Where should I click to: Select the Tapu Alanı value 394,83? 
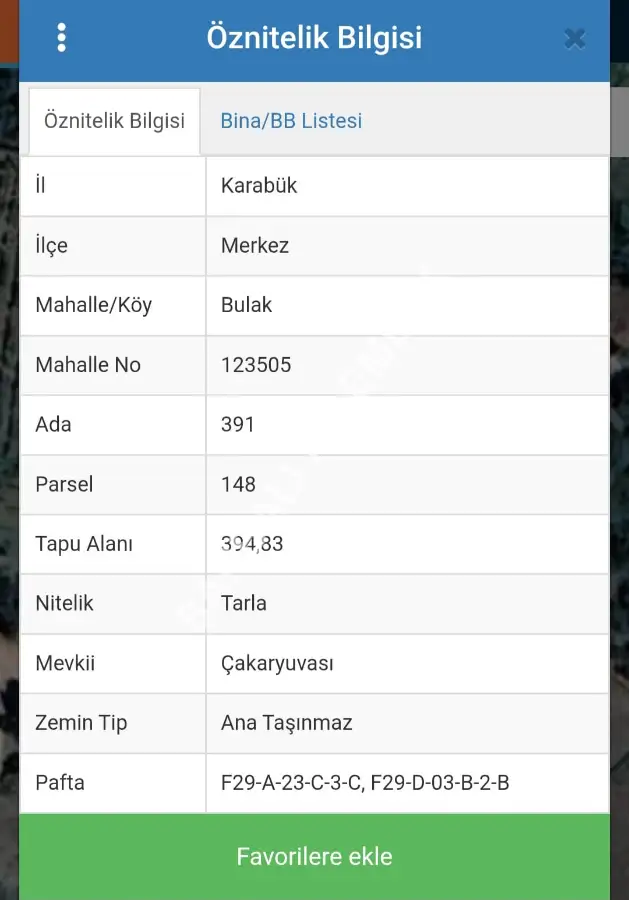click(x=252, y=544)
